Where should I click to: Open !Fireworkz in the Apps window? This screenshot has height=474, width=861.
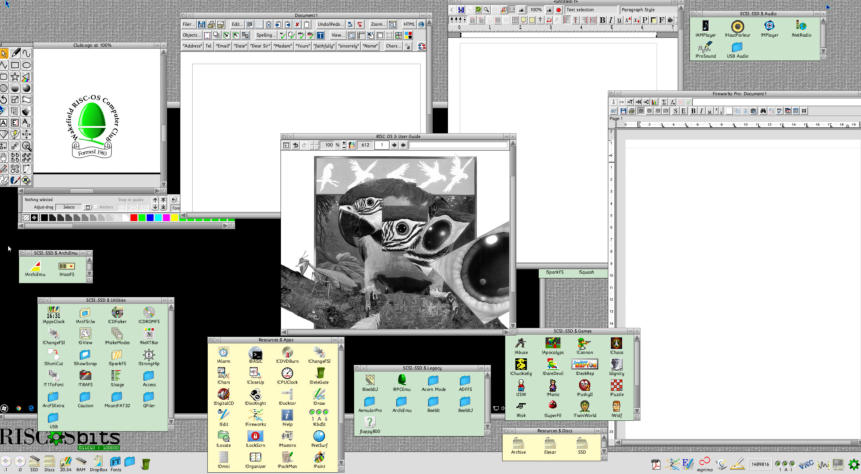[255, 417]
